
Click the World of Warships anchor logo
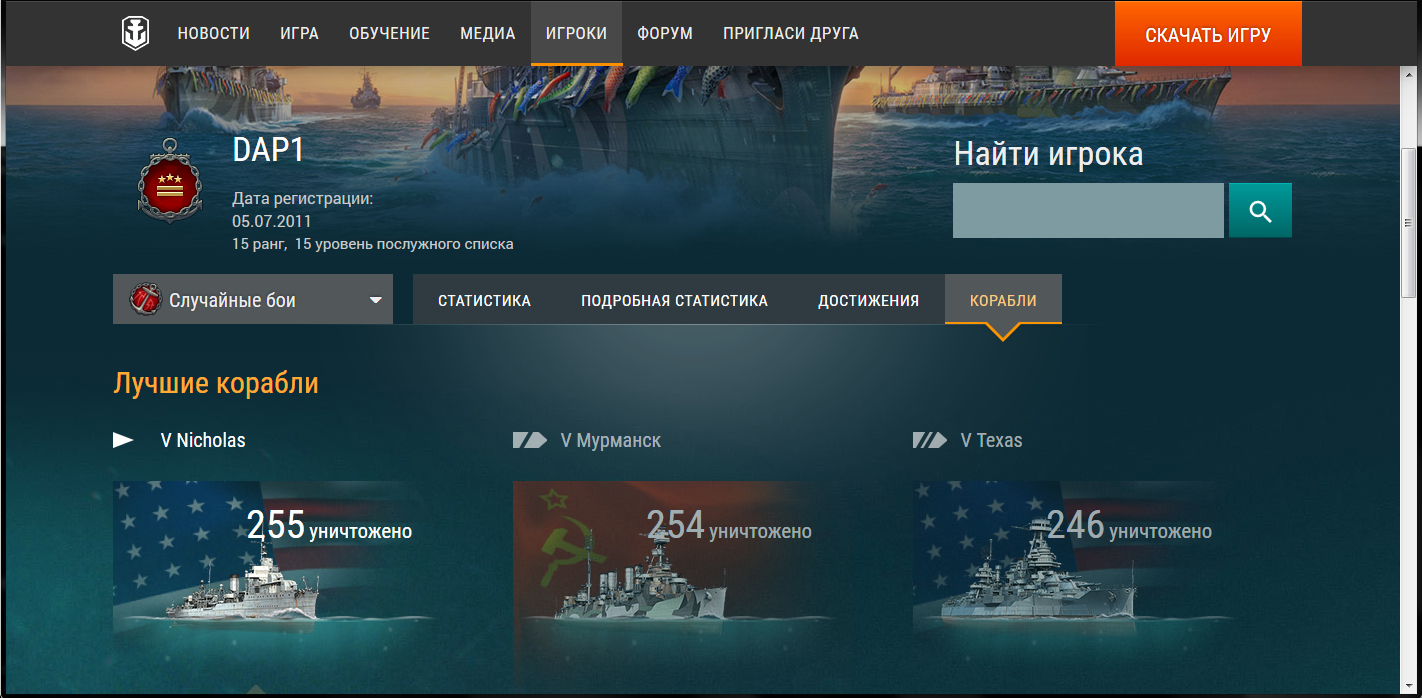pyautogui.click(x=135, y=33)
